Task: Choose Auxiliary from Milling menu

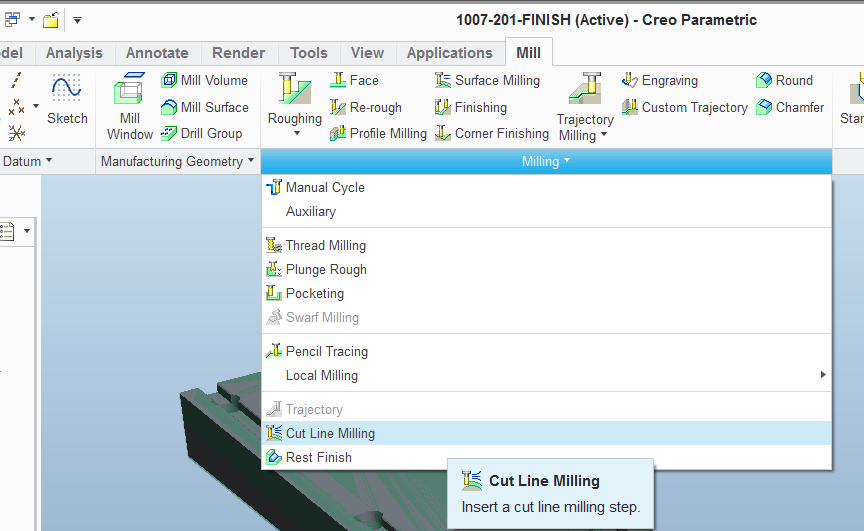Action: tap(546, 212)
